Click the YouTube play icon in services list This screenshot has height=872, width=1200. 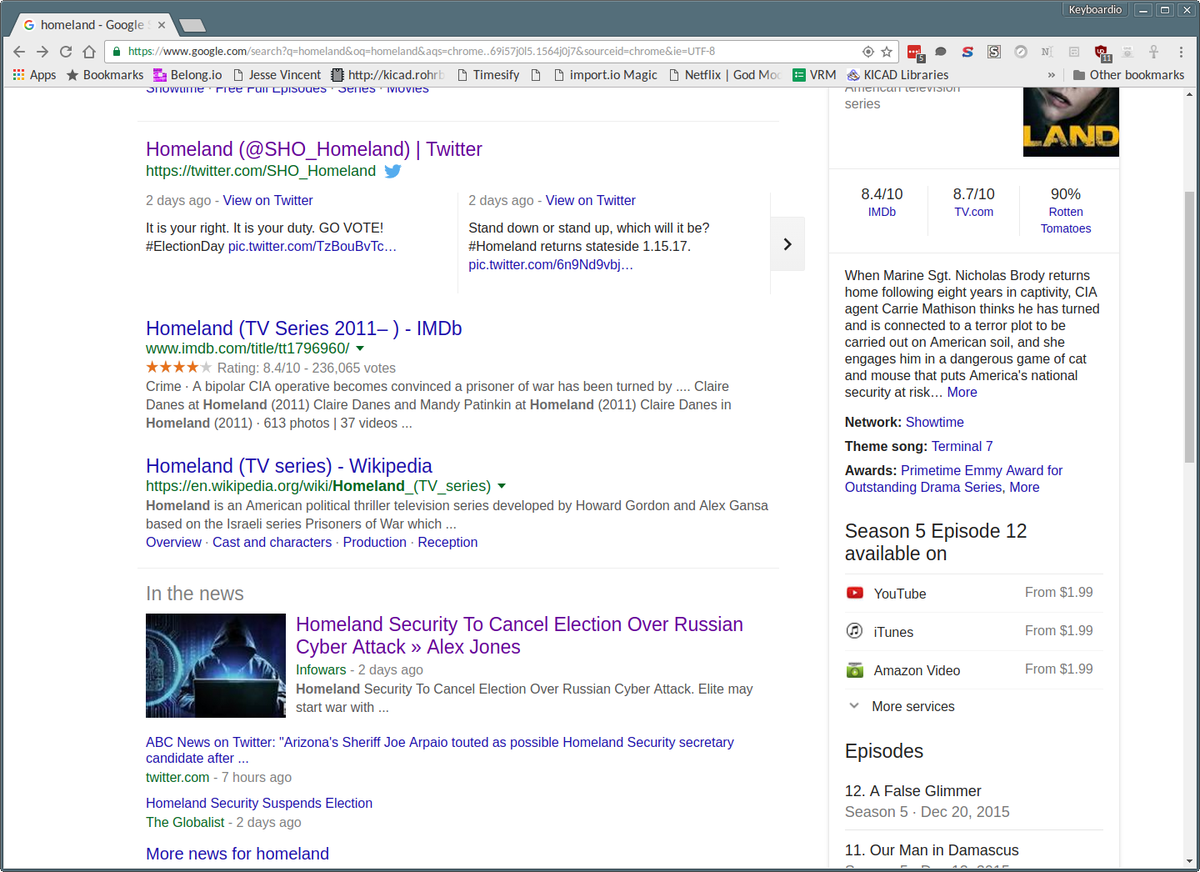pyautogui.click(x=854, y=593)
